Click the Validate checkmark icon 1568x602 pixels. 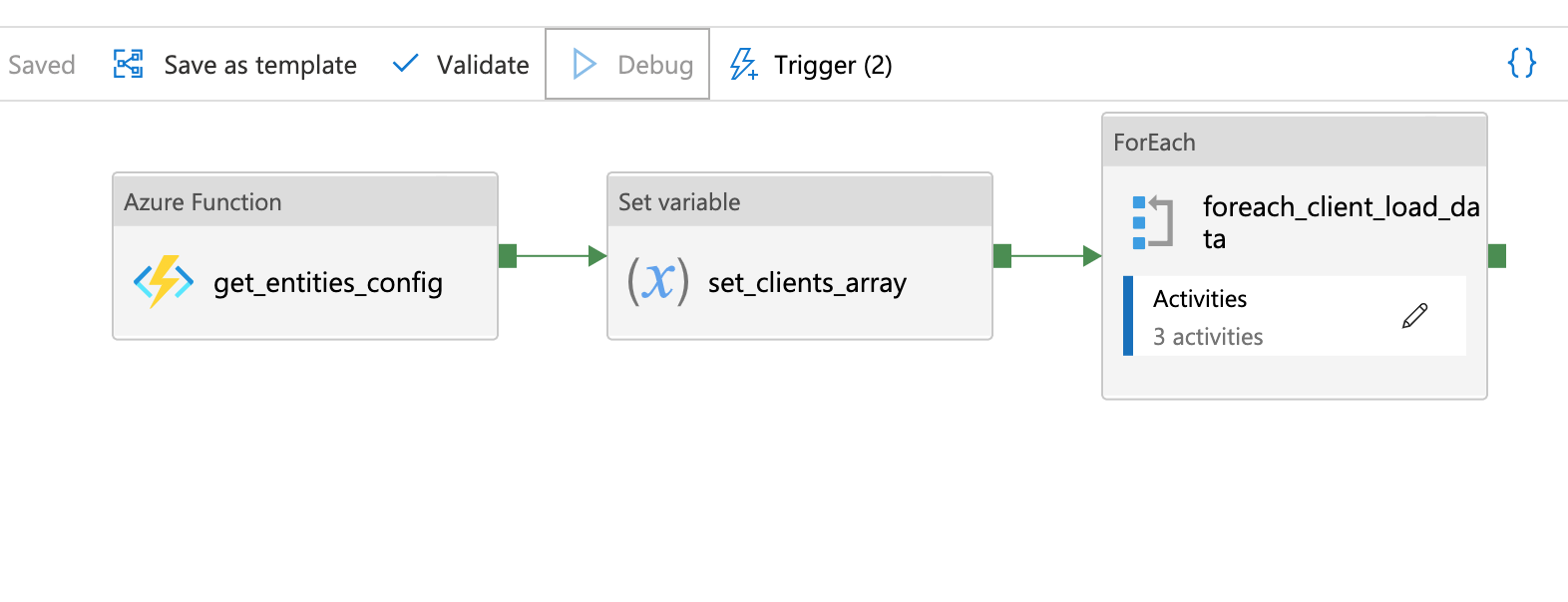(405, 65)
